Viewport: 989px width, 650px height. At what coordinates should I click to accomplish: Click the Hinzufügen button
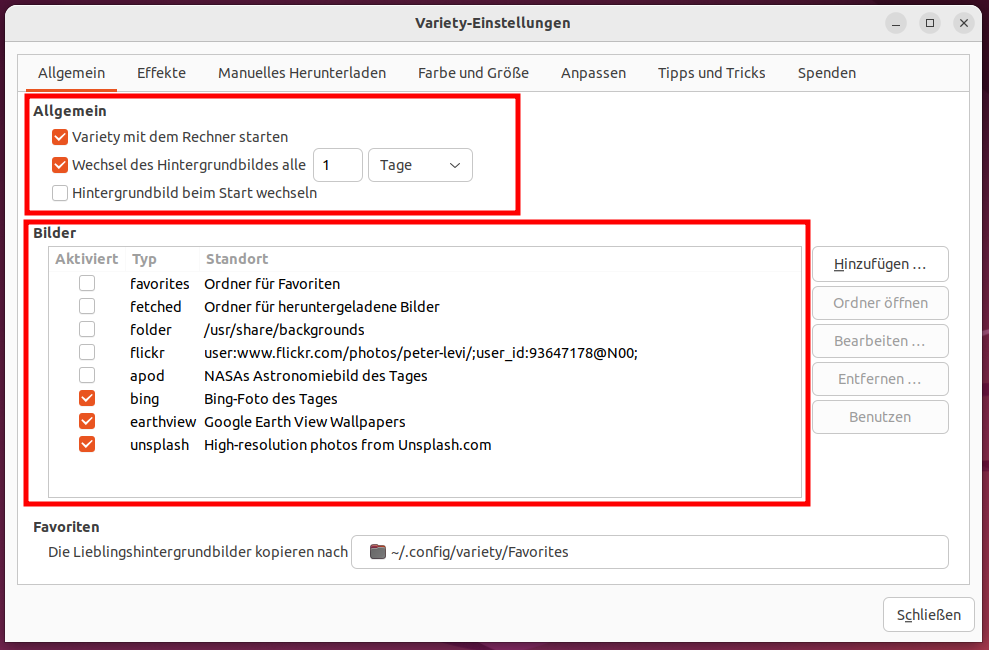coord(880,264)
